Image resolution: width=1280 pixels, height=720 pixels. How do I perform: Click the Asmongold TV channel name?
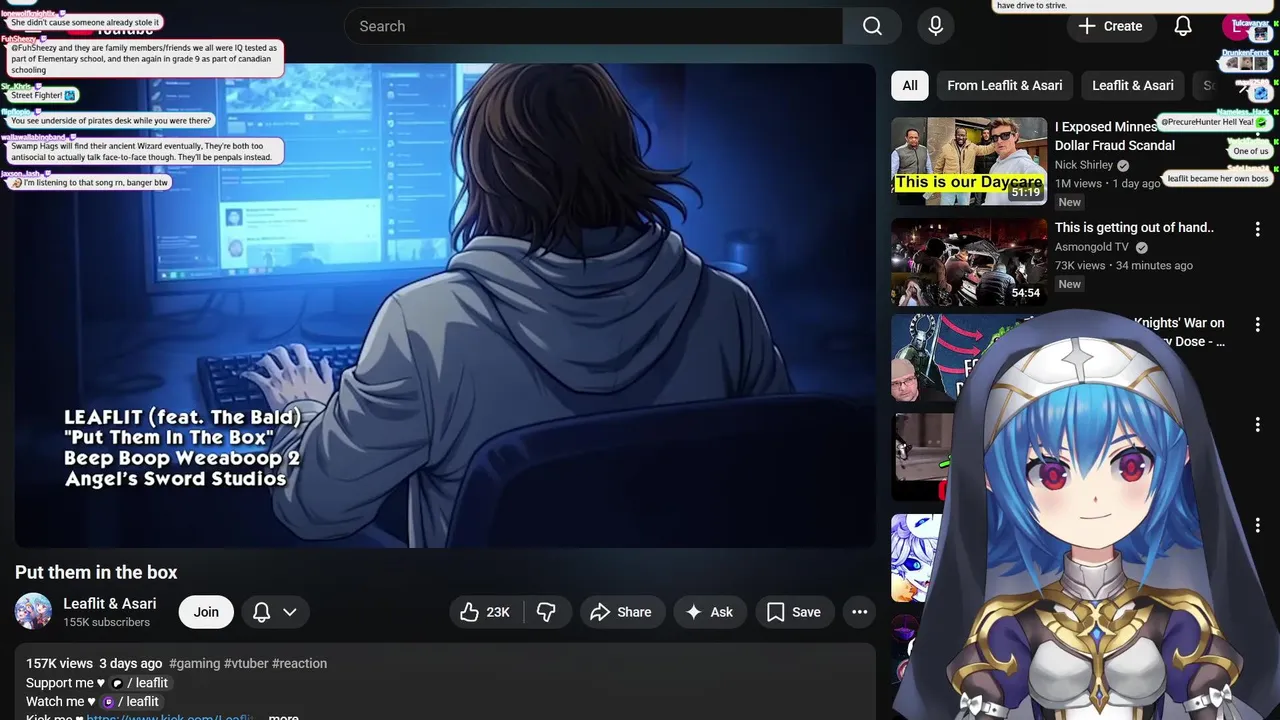(x=1092, y=247)
